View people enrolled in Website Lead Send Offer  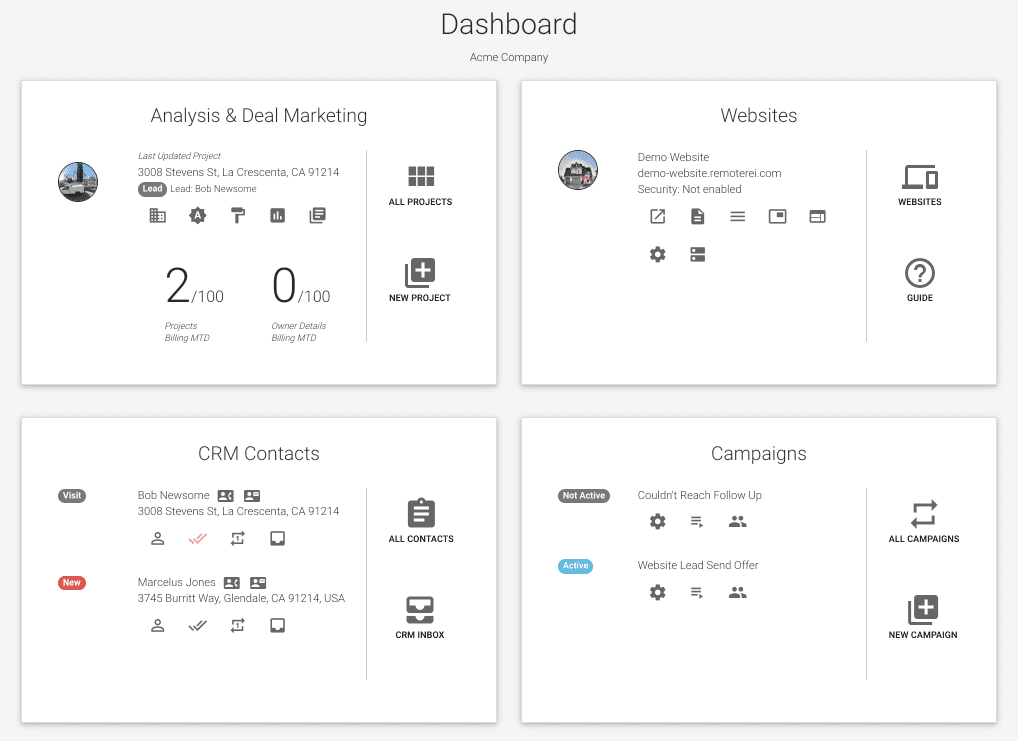738,592
